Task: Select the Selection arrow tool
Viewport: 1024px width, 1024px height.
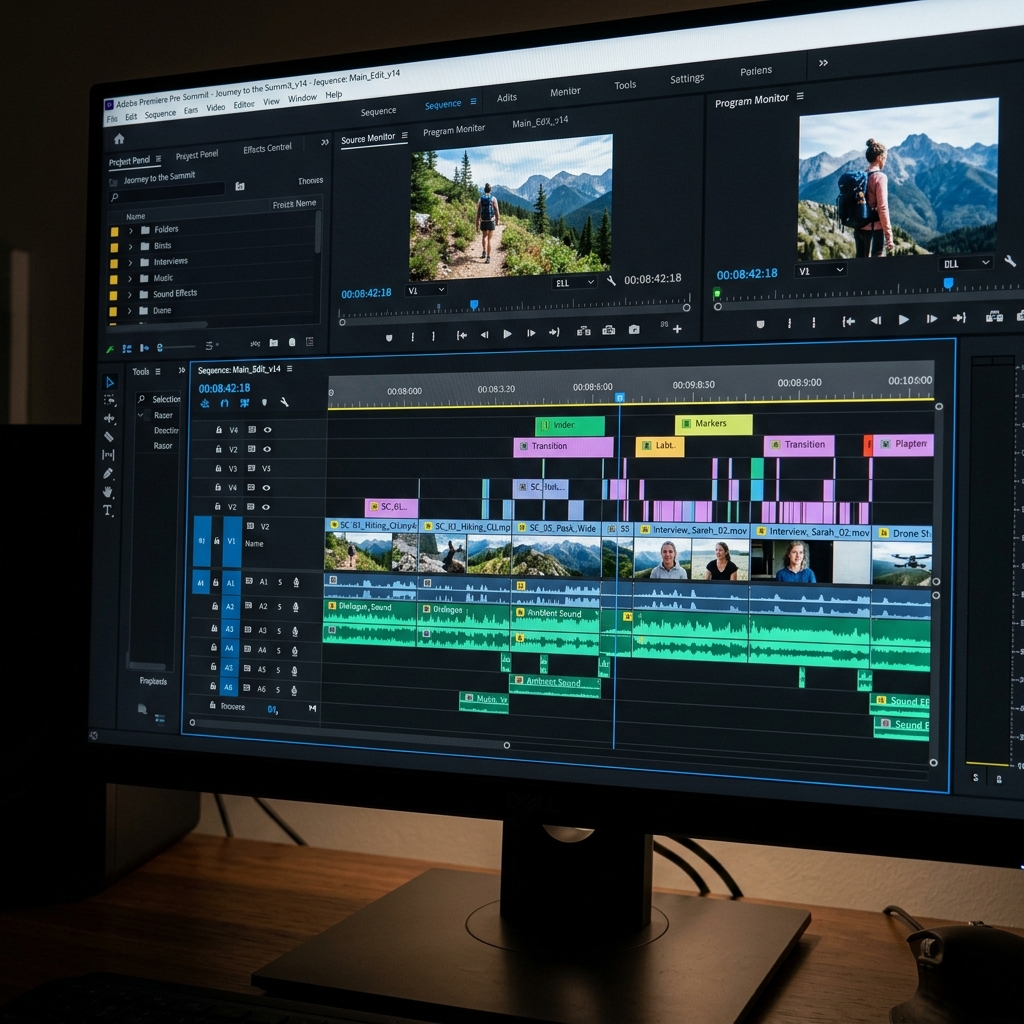Action: coord(110,382)
